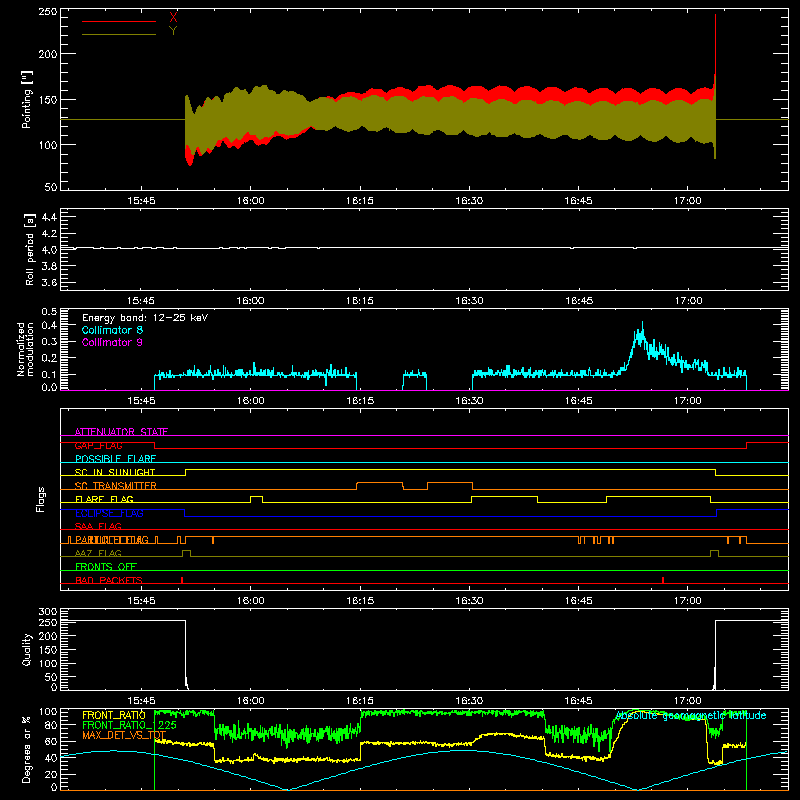Click the 3.6 tick on Roll period axis
The height and width of the screenshot is (800, 800).
pyautogui.click(x=49, y=283)
